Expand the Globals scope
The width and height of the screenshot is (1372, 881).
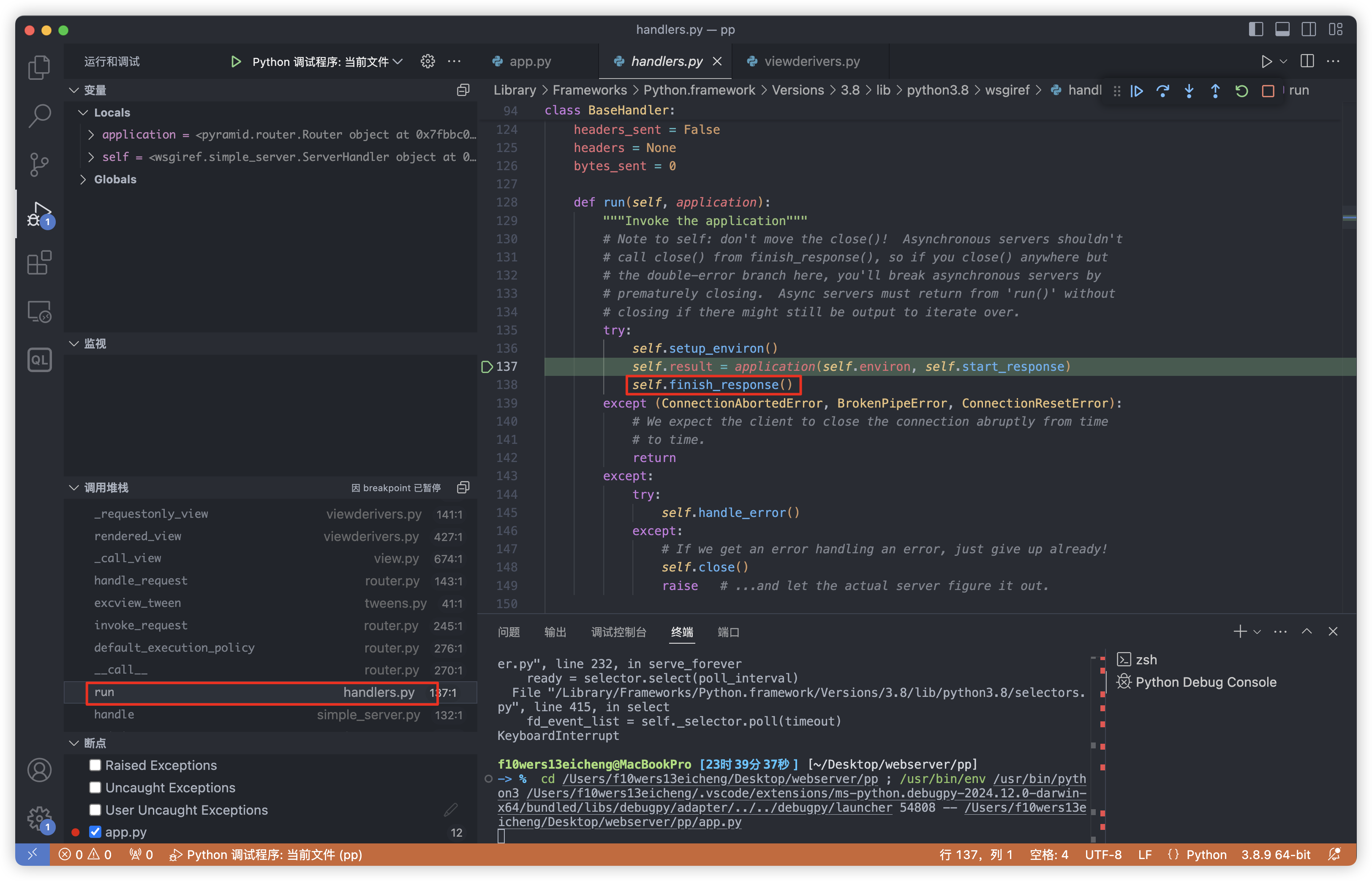(x=83, y=179)
